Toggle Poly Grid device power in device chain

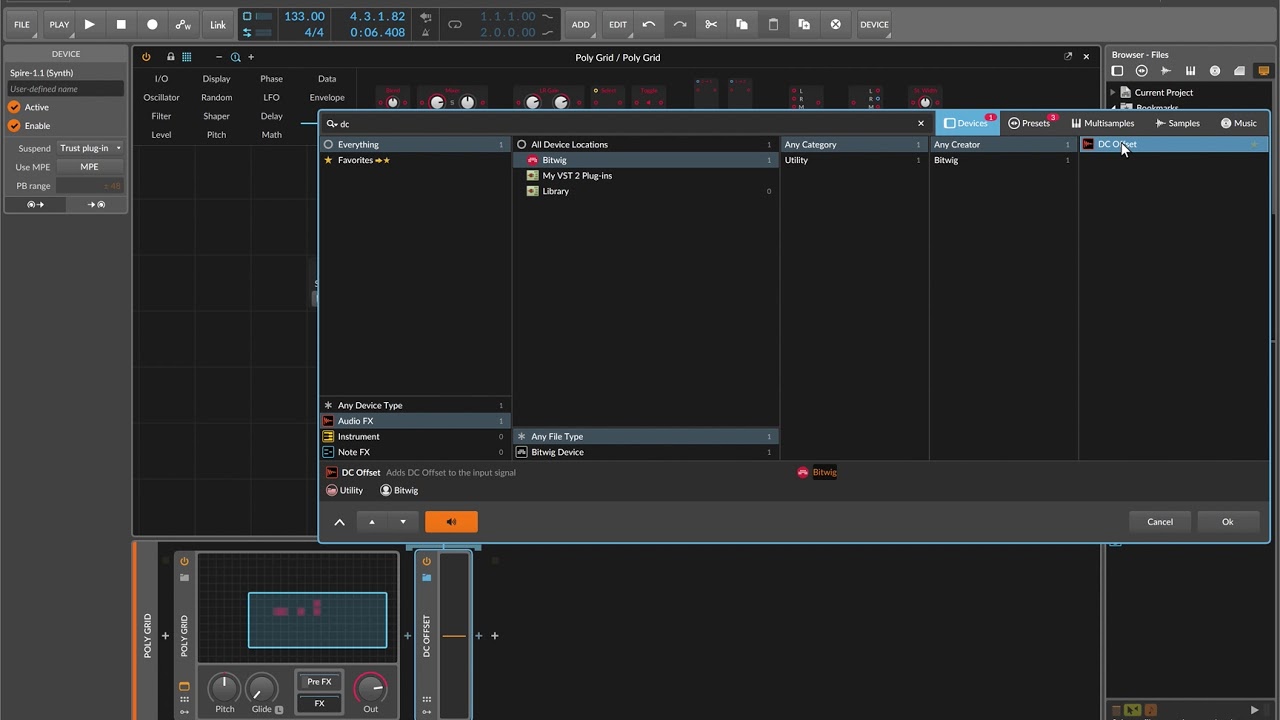(184, 561)
